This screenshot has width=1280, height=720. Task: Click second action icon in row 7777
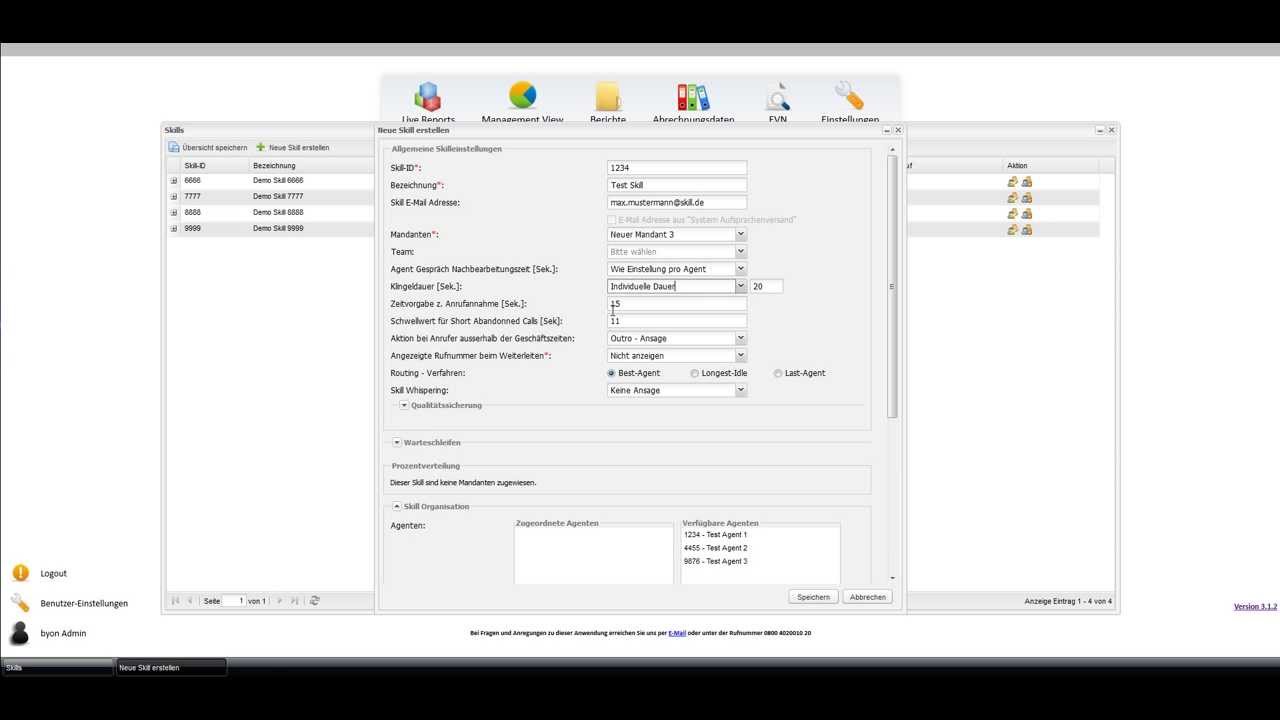pos(1027,197)
